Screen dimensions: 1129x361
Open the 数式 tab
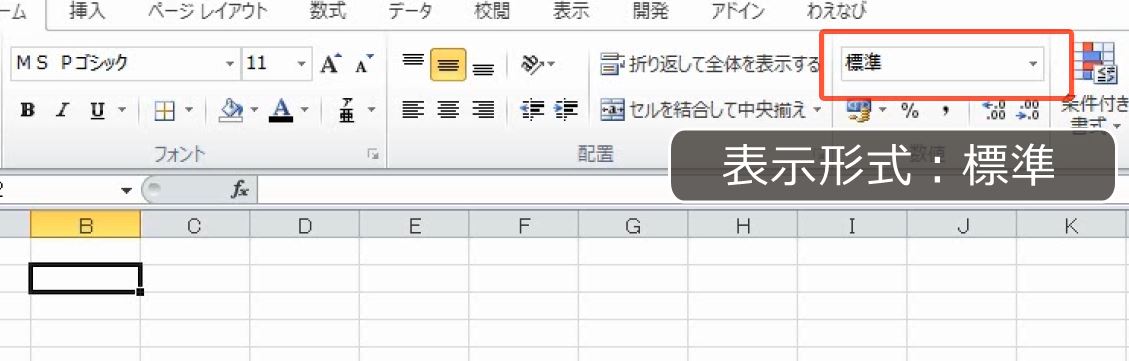pos(328,12)
